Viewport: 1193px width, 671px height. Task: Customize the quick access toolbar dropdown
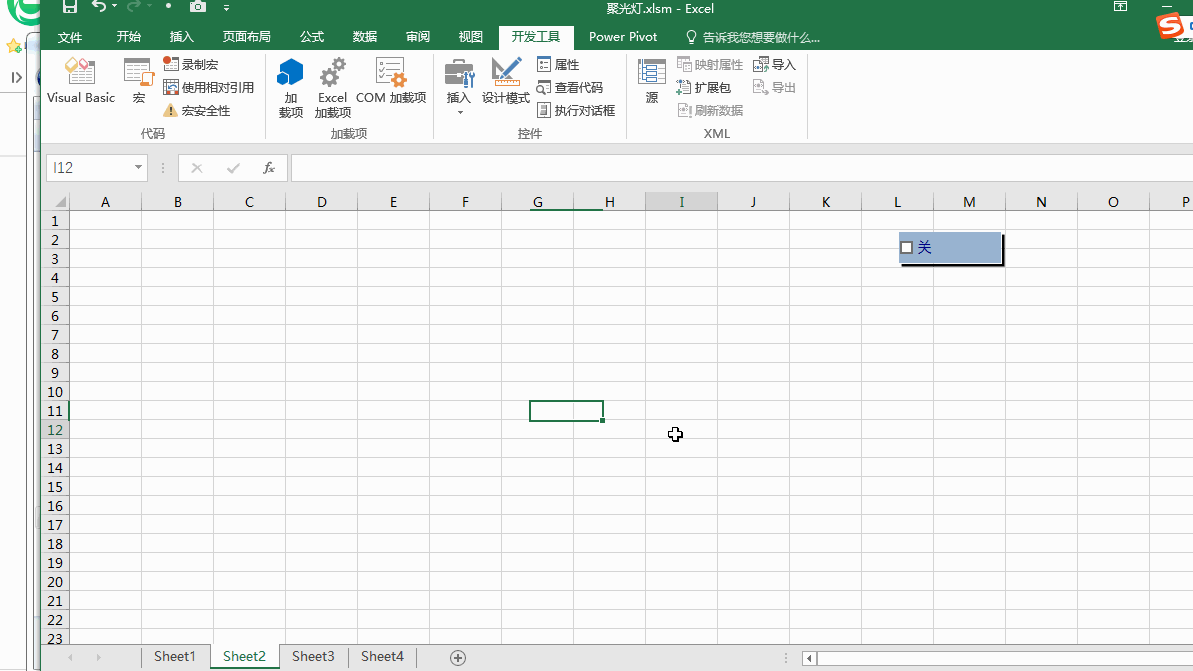pos(227,8)
